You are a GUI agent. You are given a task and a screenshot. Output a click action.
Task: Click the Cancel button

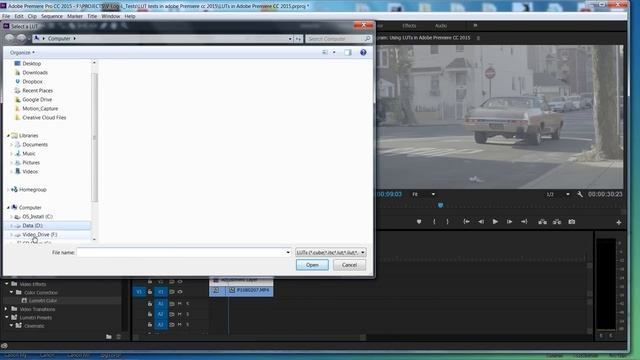(349, 265)
